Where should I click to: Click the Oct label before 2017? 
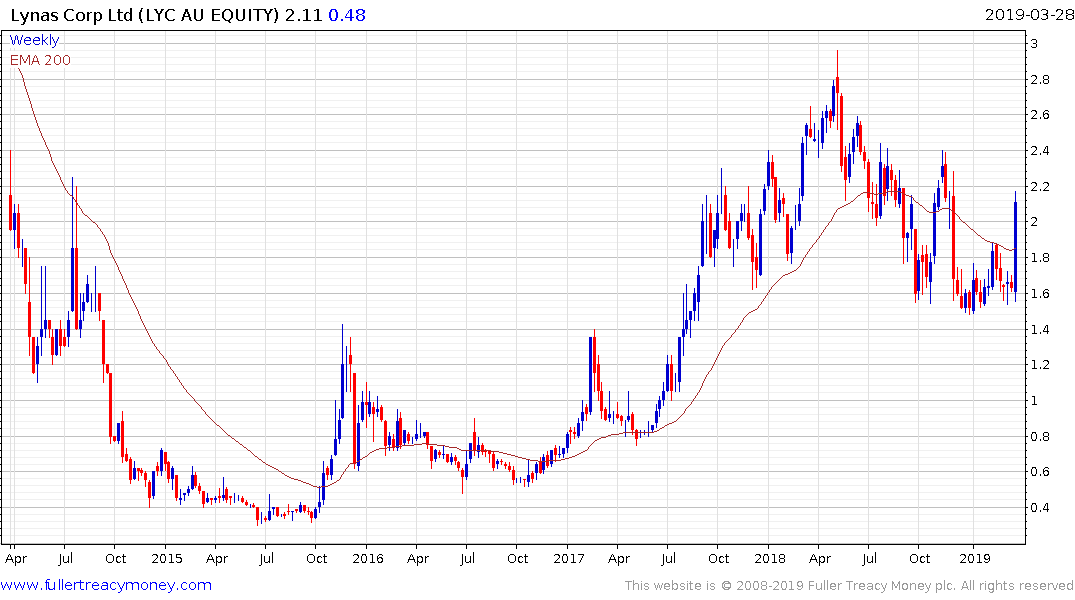click(x=518, y=558)
